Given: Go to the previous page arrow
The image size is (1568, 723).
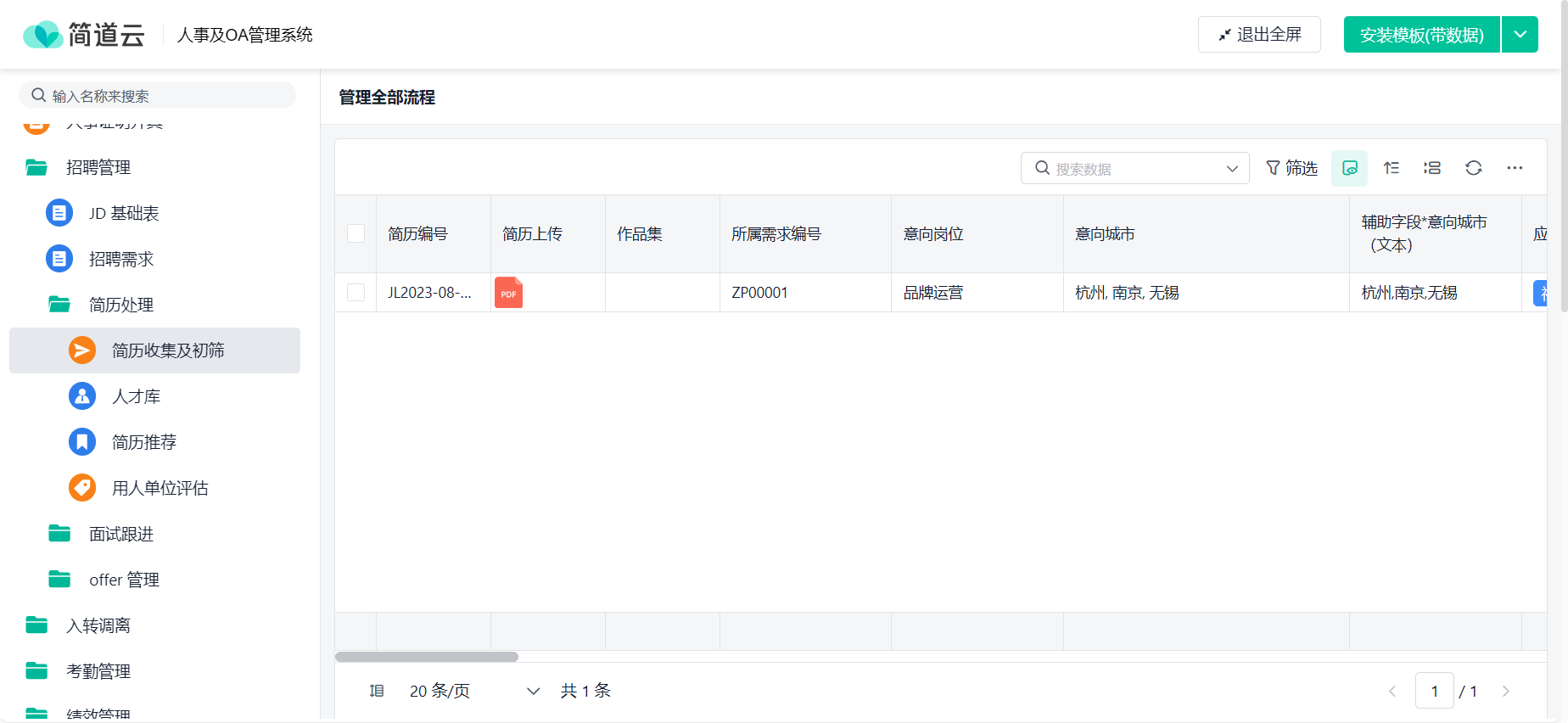Looking at the screenshot, I should 1392,692.
